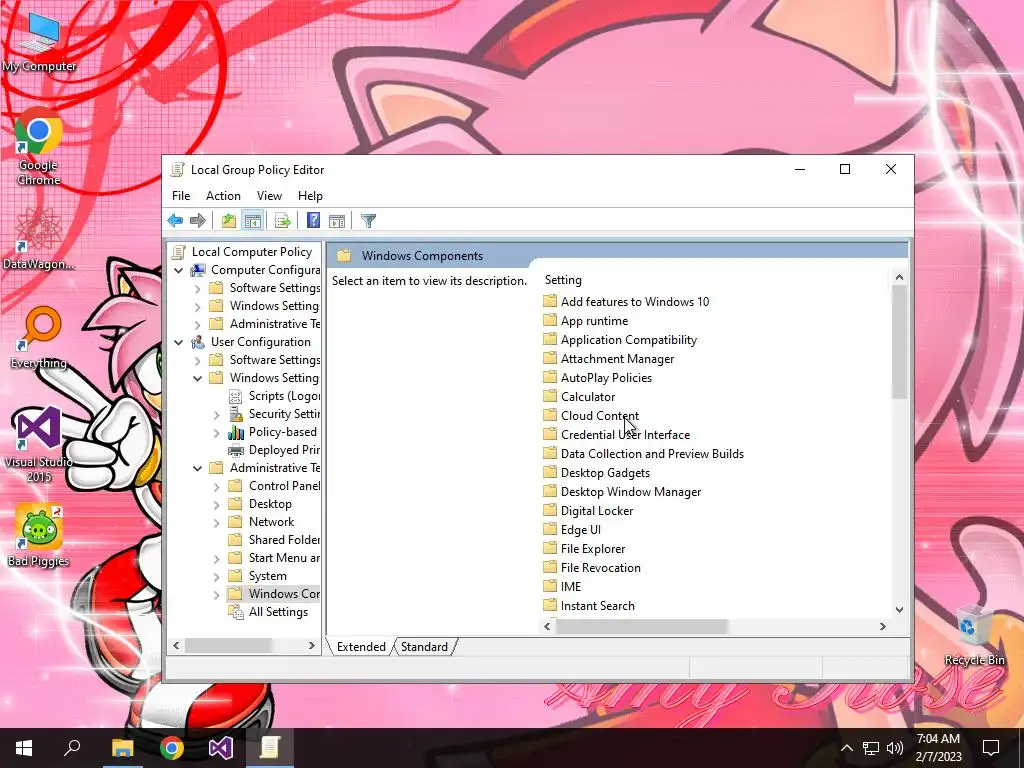Open the network tray icon
This screenshot has height=768, width=1024.
pyautogui.click(x=871, y=748)
